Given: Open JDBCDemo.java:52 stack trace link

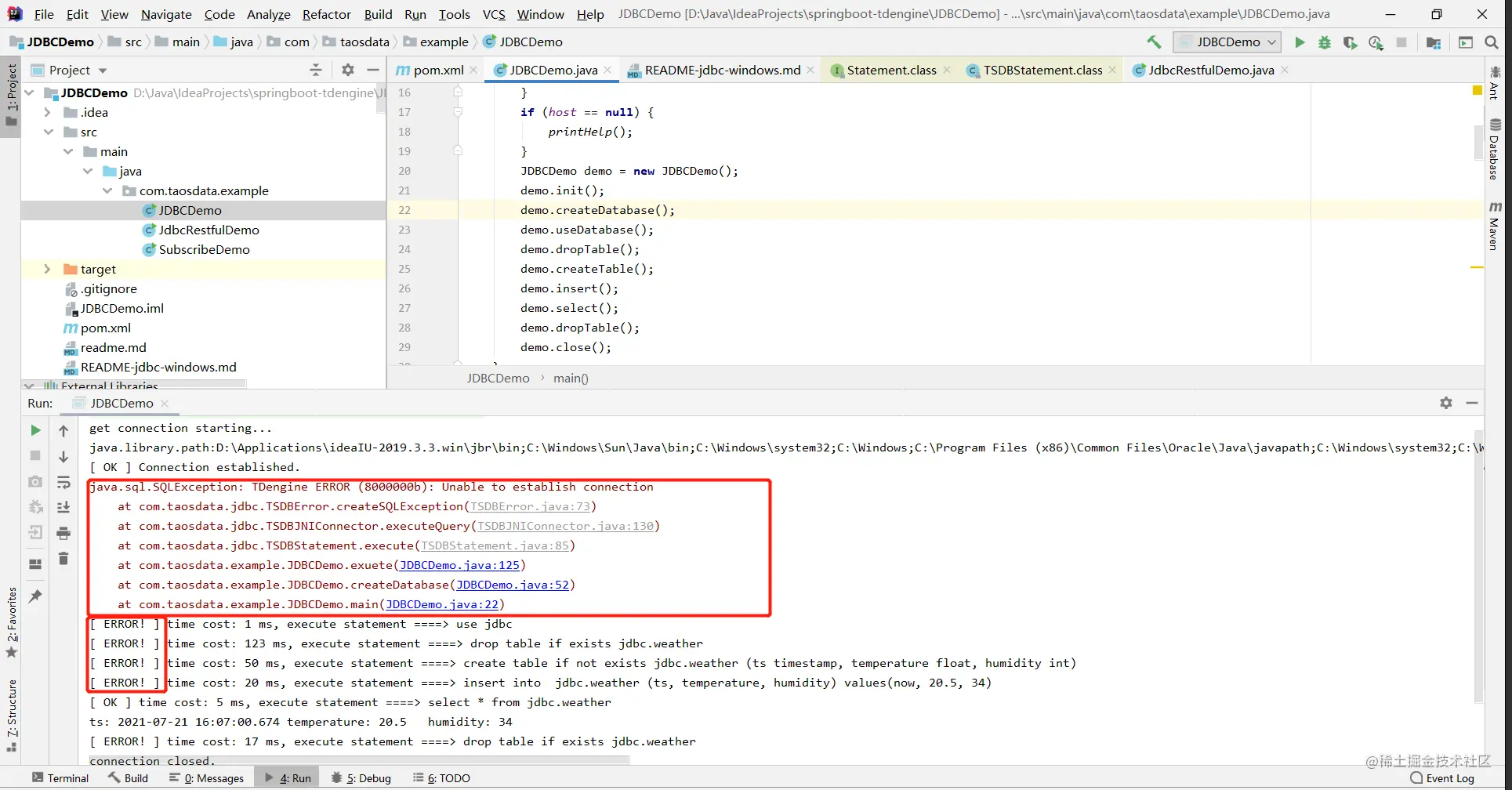Looking at the screenshot, I should click(513, 585).
